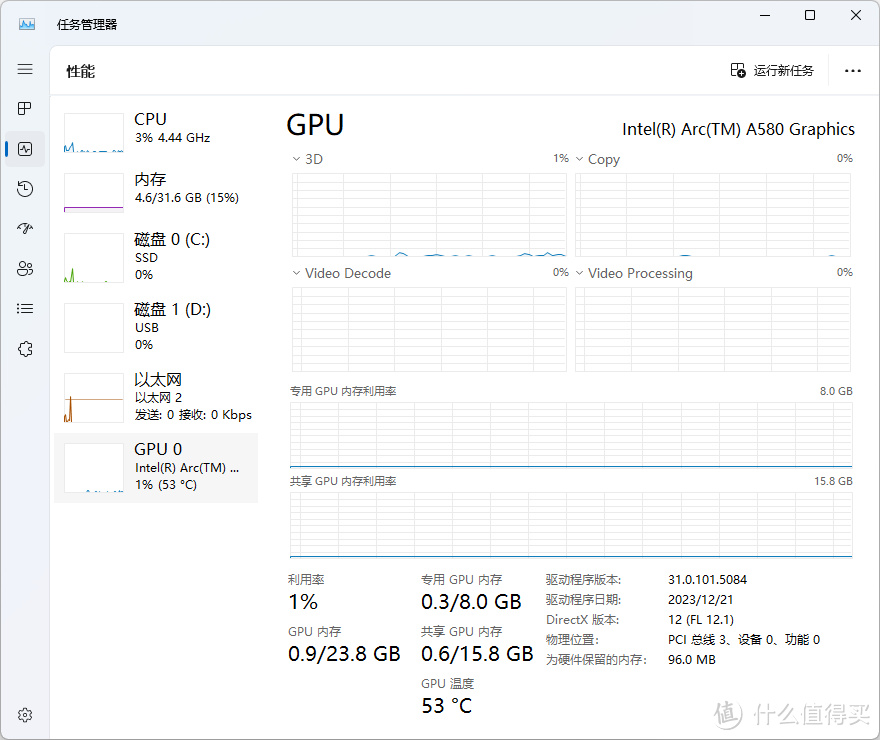Click the 3D engine usage graph
880x740 pixels.
(429, 215)
